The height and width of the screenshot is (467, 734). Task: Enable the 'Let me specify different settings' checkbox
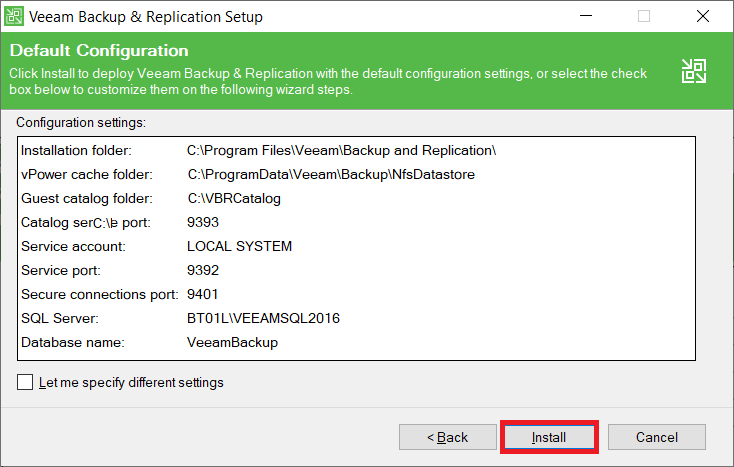pos(25,383)
